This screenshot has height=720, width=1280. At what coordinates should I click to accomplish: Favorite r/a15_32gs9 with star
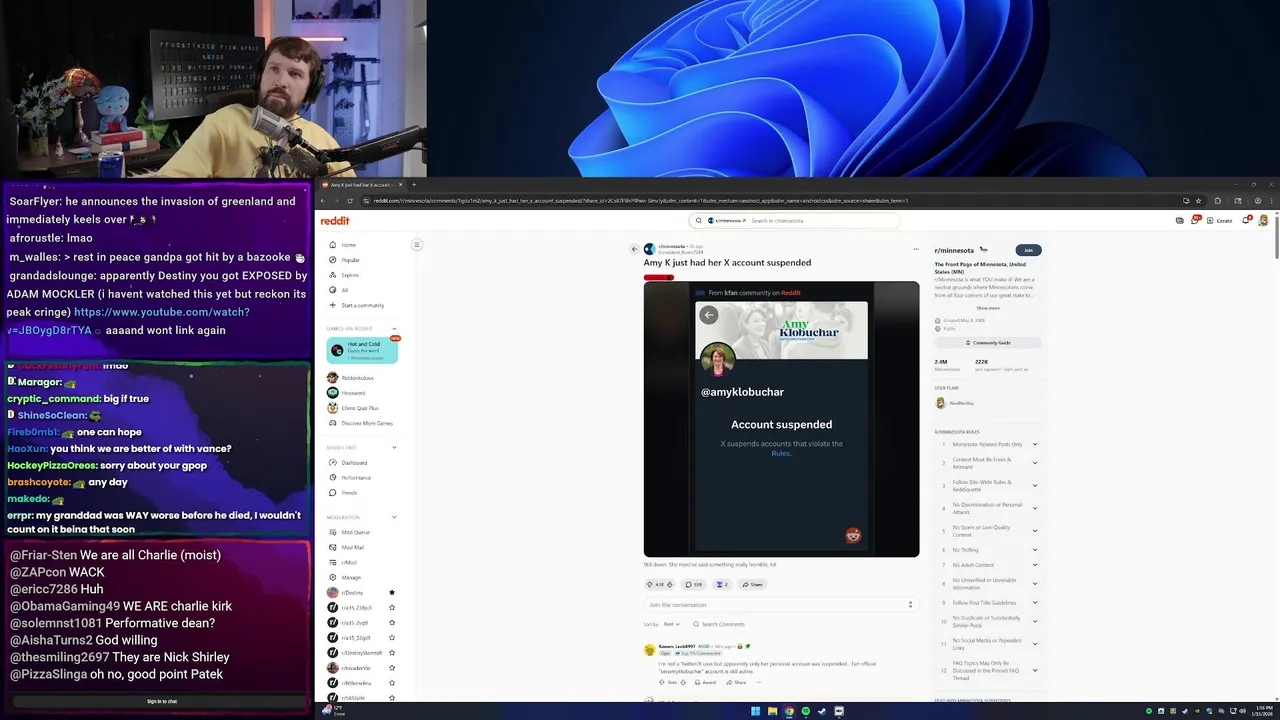(392, 637)
